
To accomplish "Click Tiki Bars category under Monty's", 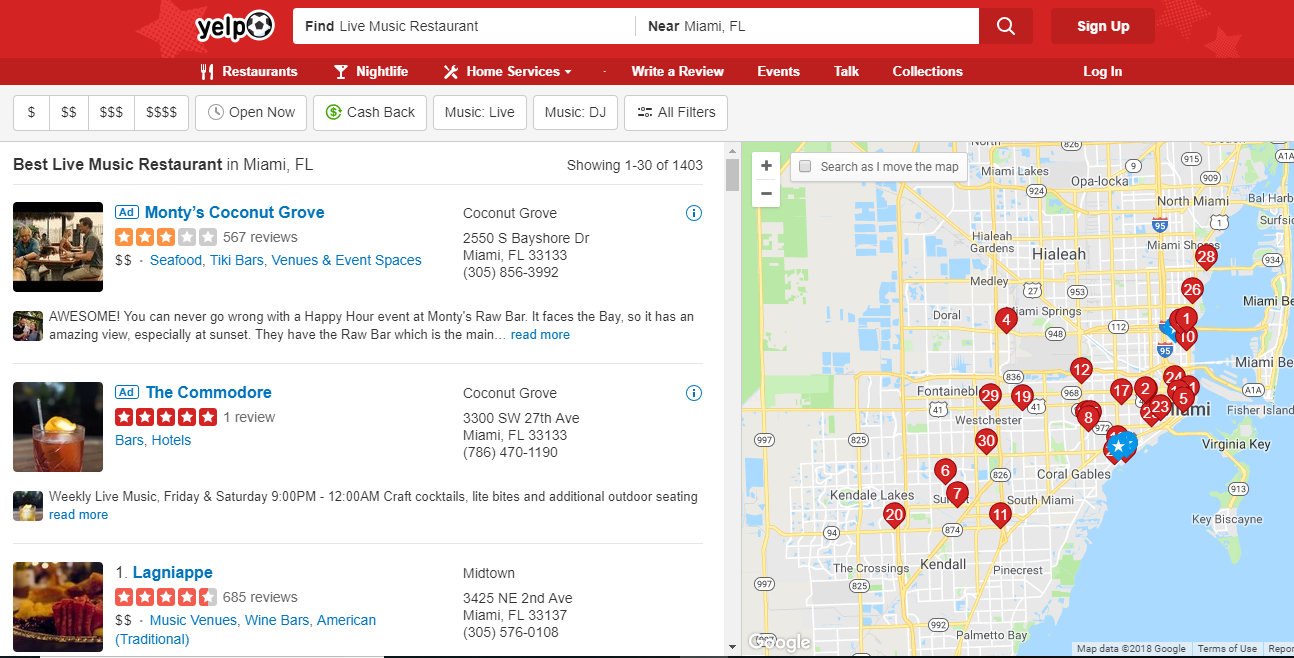I will tap(236, 260).
